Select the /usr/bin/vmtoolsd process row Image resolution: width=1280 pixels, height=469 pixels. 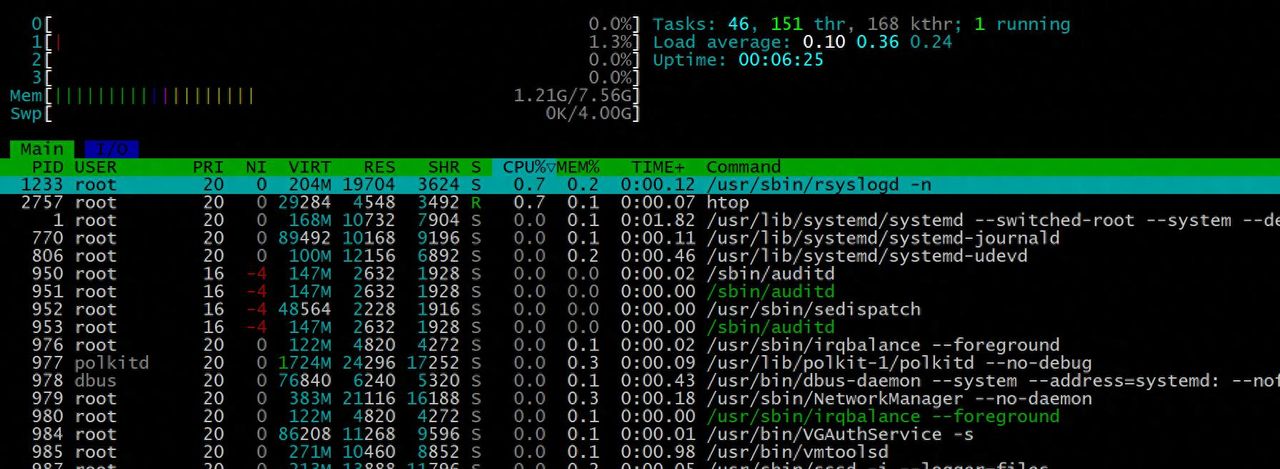click(640, 452)
